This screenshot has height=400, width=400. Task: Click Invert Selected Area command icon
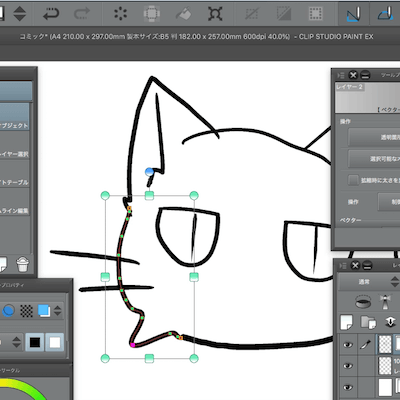(x=284, y=14)
